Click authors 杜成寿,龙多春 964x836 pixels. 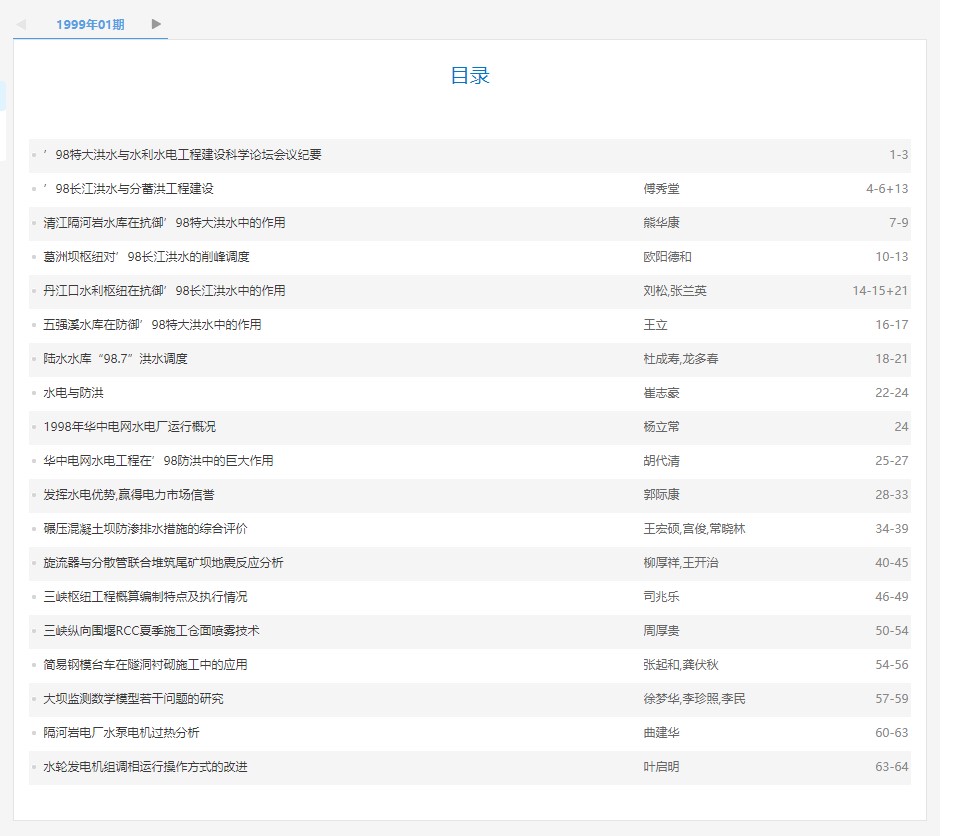click(681, 358)
